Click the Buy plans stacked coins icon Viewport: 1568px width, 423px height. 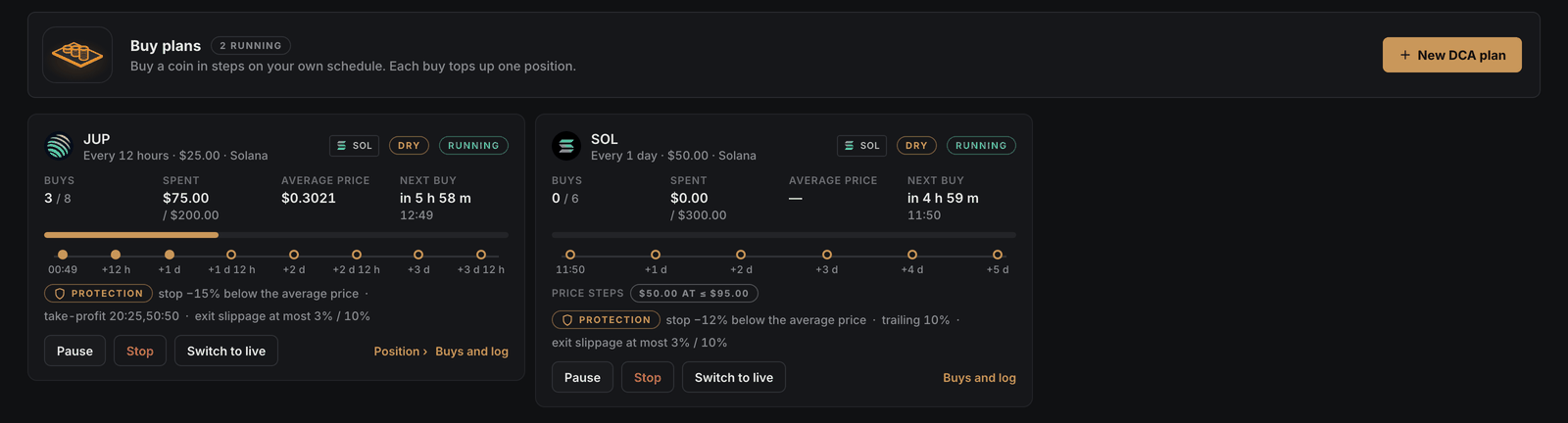(77, 55)
